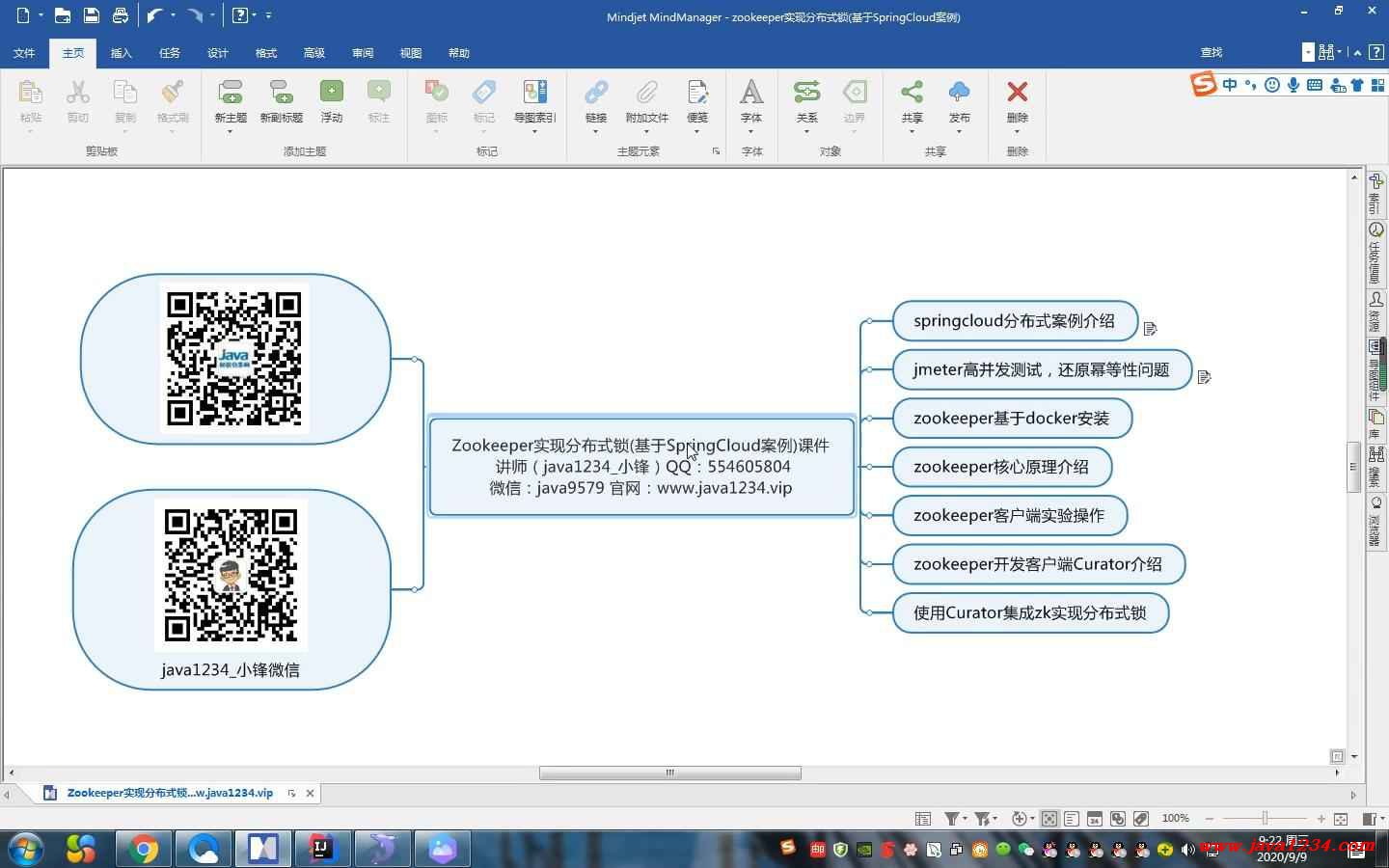Click the horizontal scrollbar thumb

670,773
